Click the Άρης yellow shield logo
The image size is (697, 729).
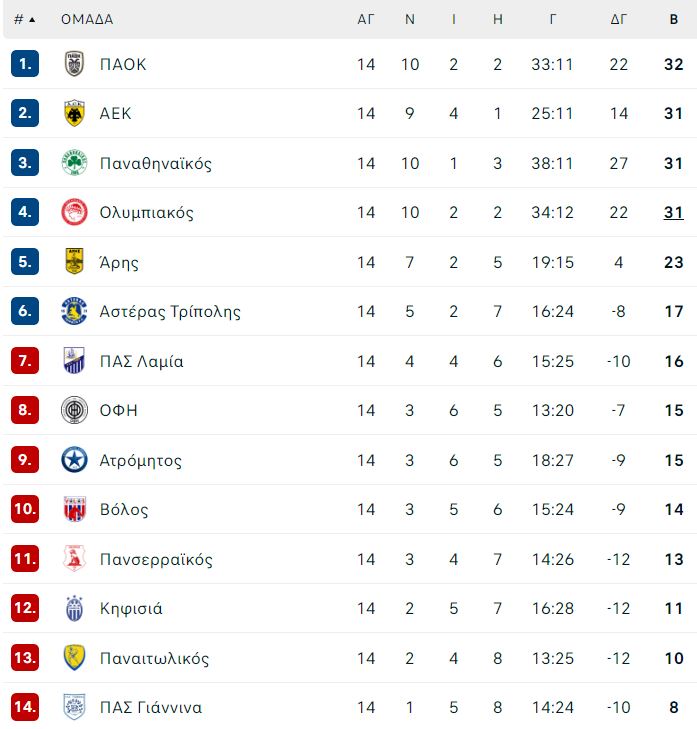(x=74, y=261)
